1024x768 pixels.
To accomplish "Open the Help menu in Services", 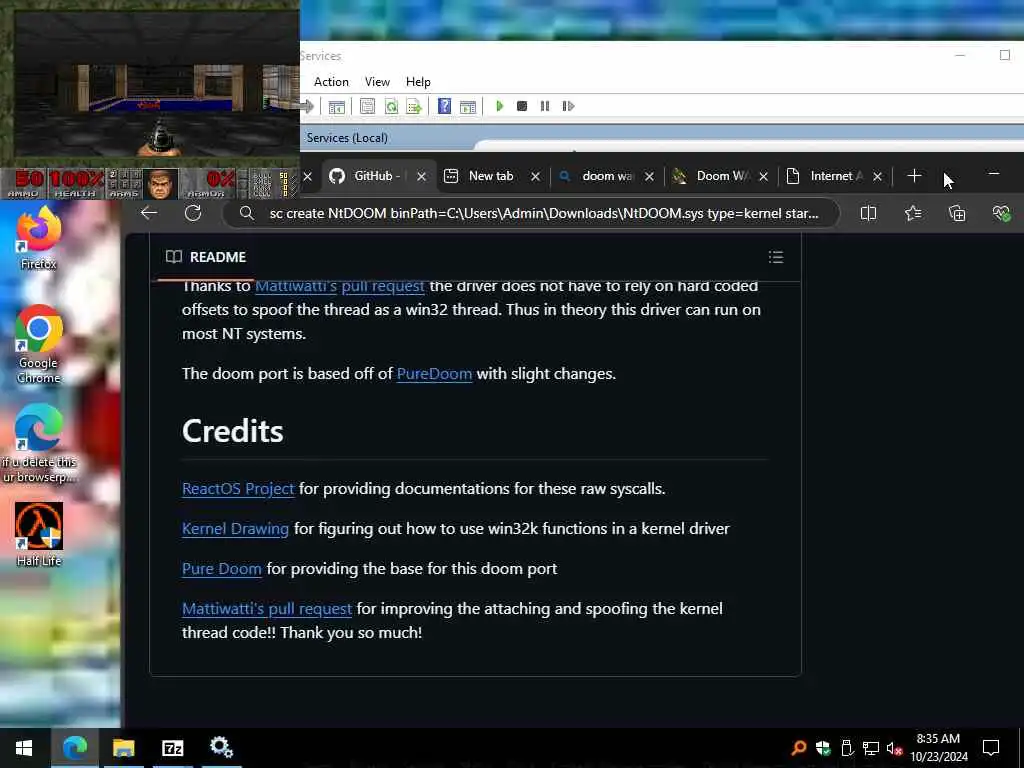I will [x=418, y=82].
